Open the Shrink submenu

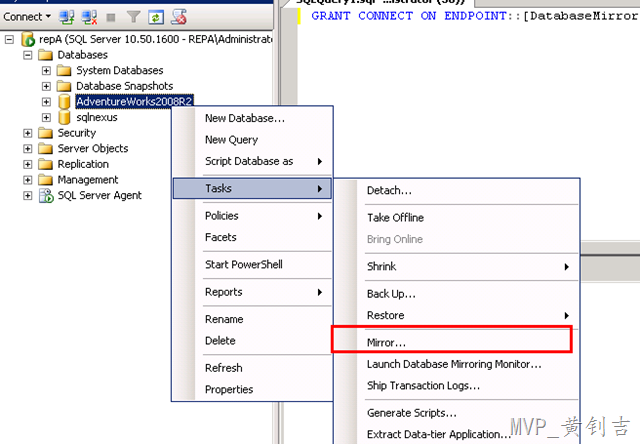[x=457, y=267]
